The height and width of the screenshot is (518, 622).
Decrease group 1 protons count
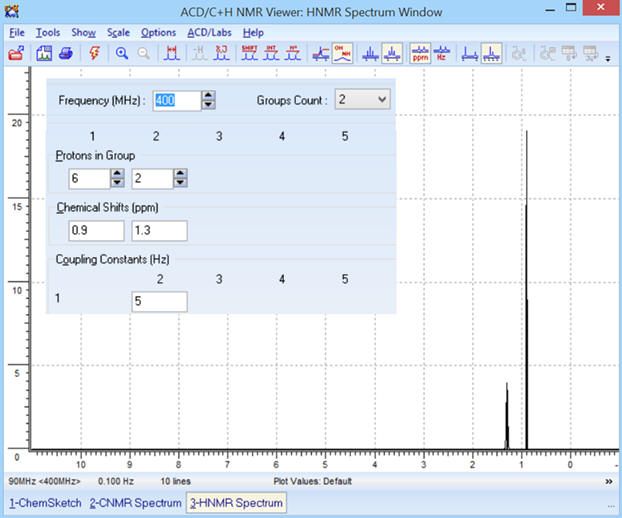point(117,183)
